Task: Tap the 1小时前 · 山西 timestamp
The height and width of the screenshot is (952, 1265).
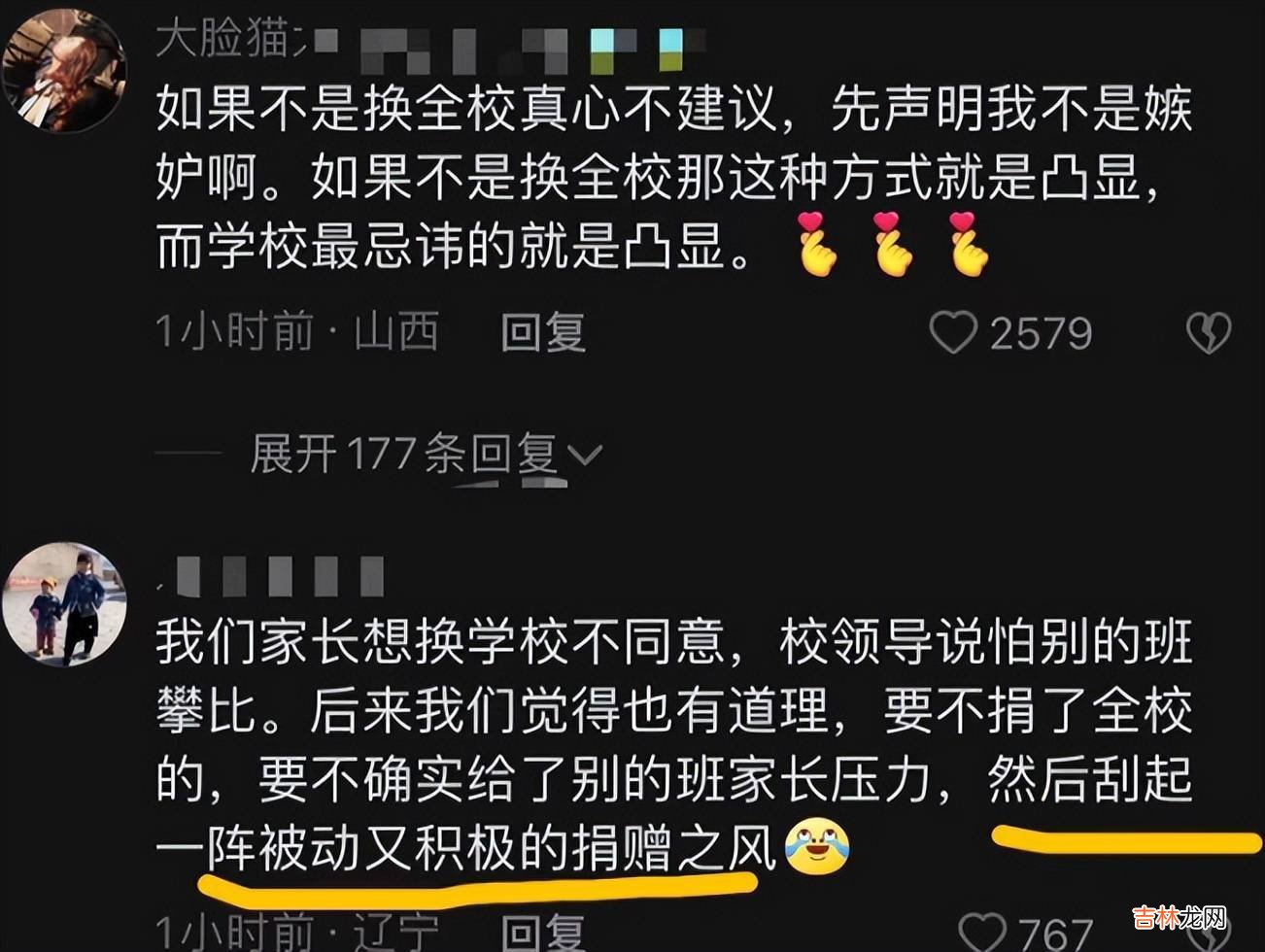Action: point(297,332)
